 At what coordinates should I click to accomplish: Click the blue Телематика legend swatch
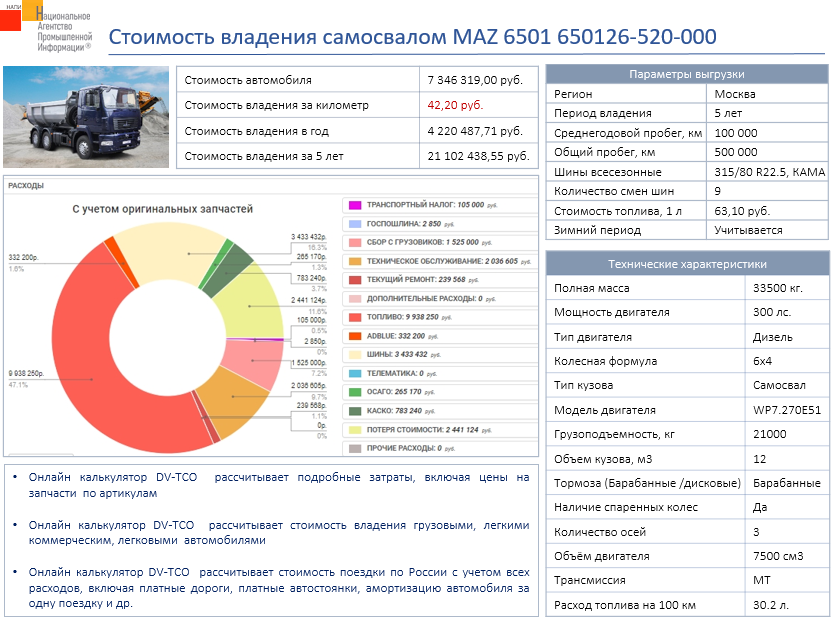[x=354, y=373]
